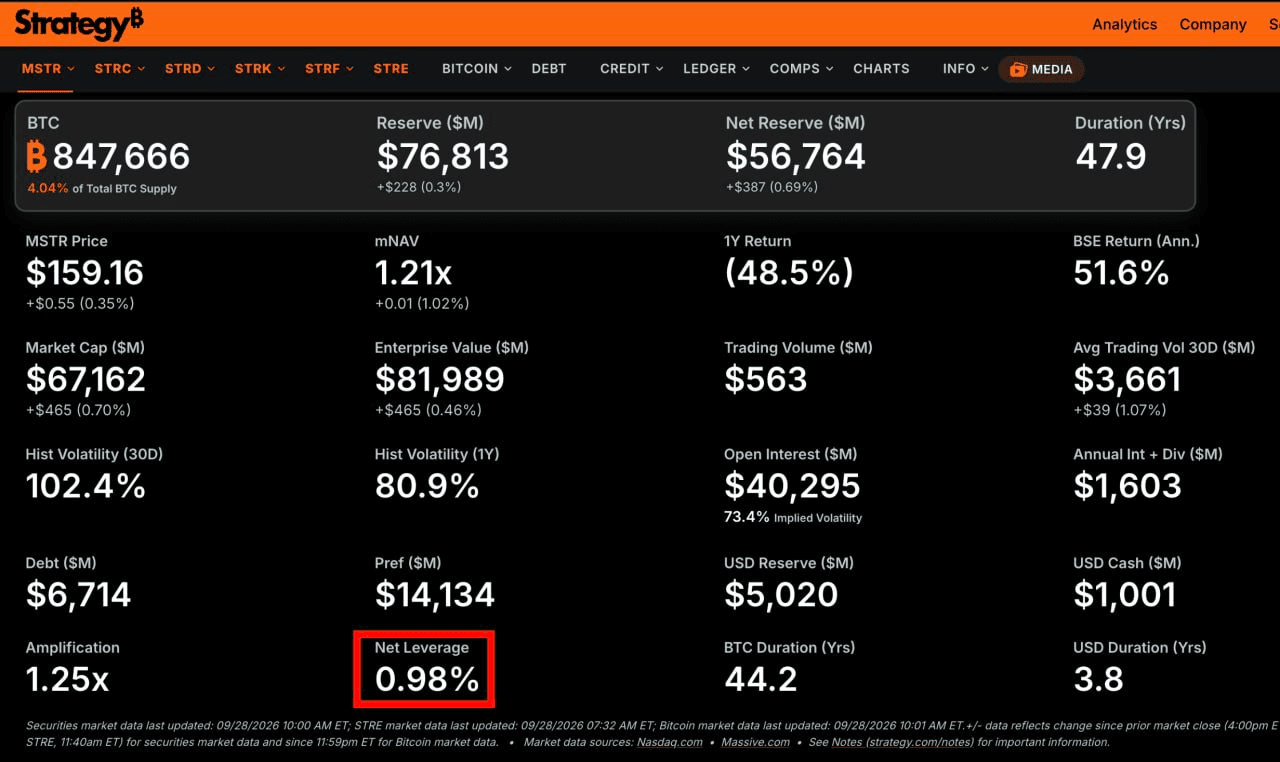Click the price change "+$0.55 (0.35%)"
Screen dimensions: 1280x762
[x=80, y=303]
